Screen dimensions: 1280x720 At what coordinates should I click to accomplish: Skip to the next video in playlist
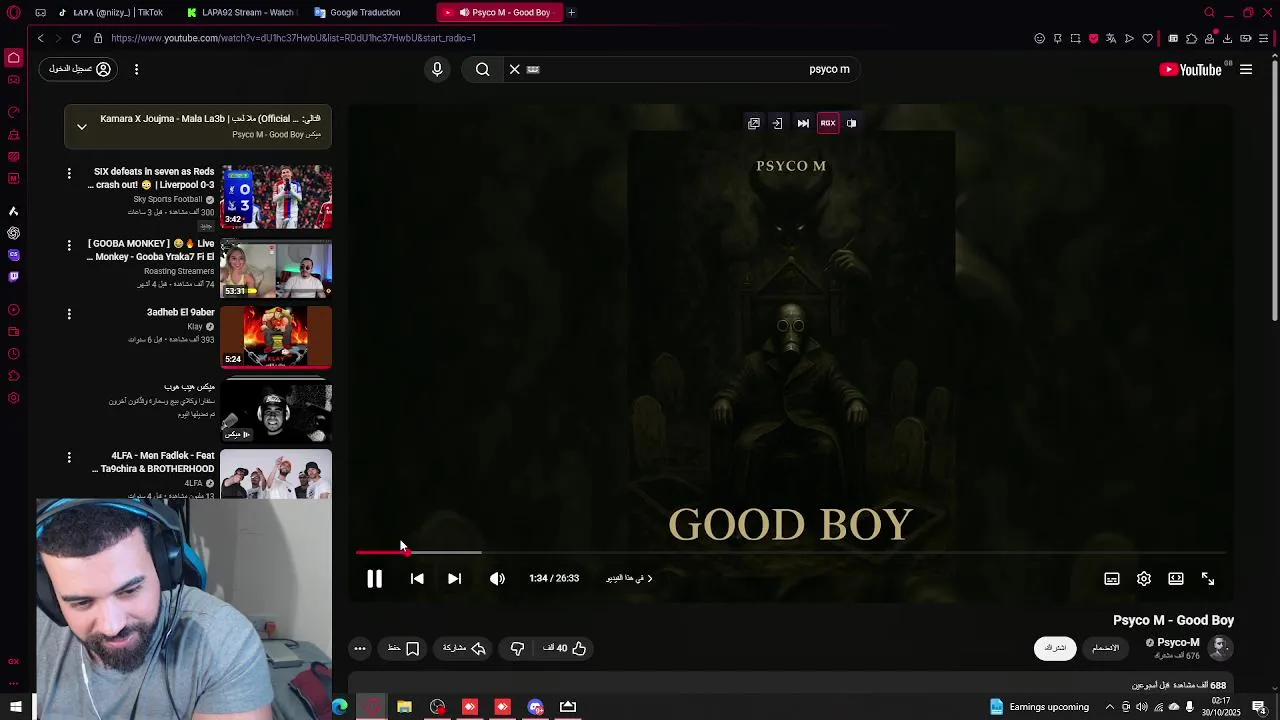[454, 579]
